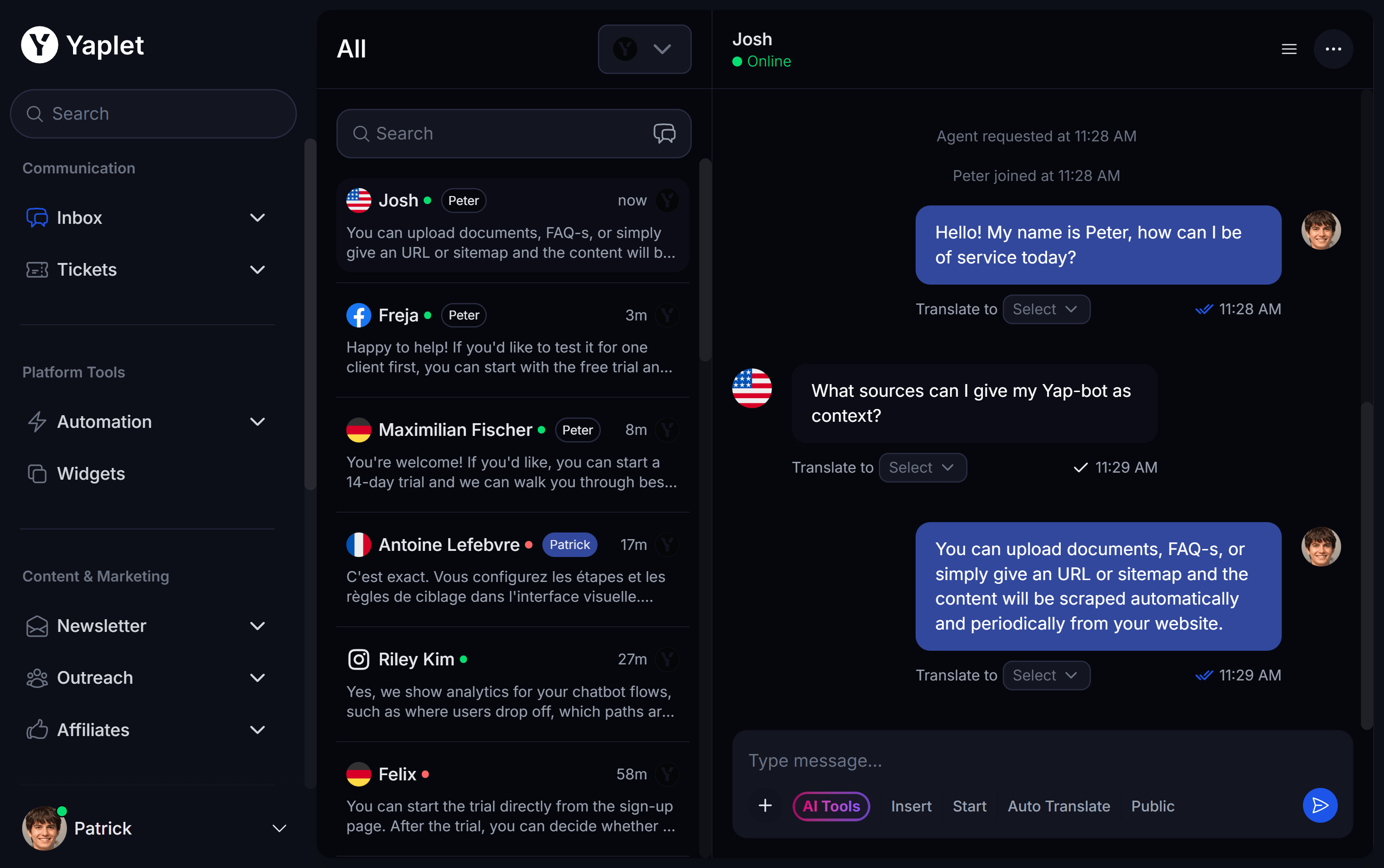The width and height of the screenshot is (1384, 868).
Task: Select the Tickets icon in sidebar
Action: tap(37, 269)
